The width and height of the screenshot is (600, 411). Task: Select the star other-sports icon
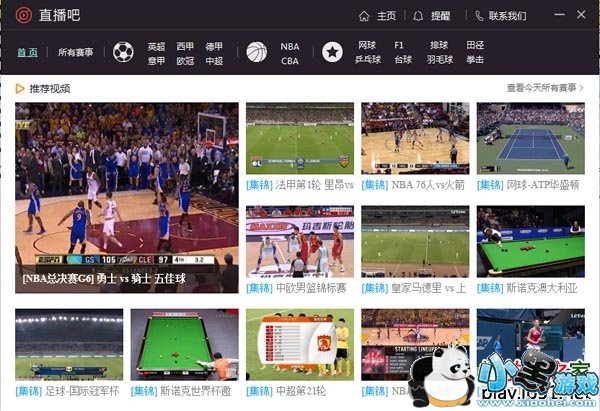point(332,52)
